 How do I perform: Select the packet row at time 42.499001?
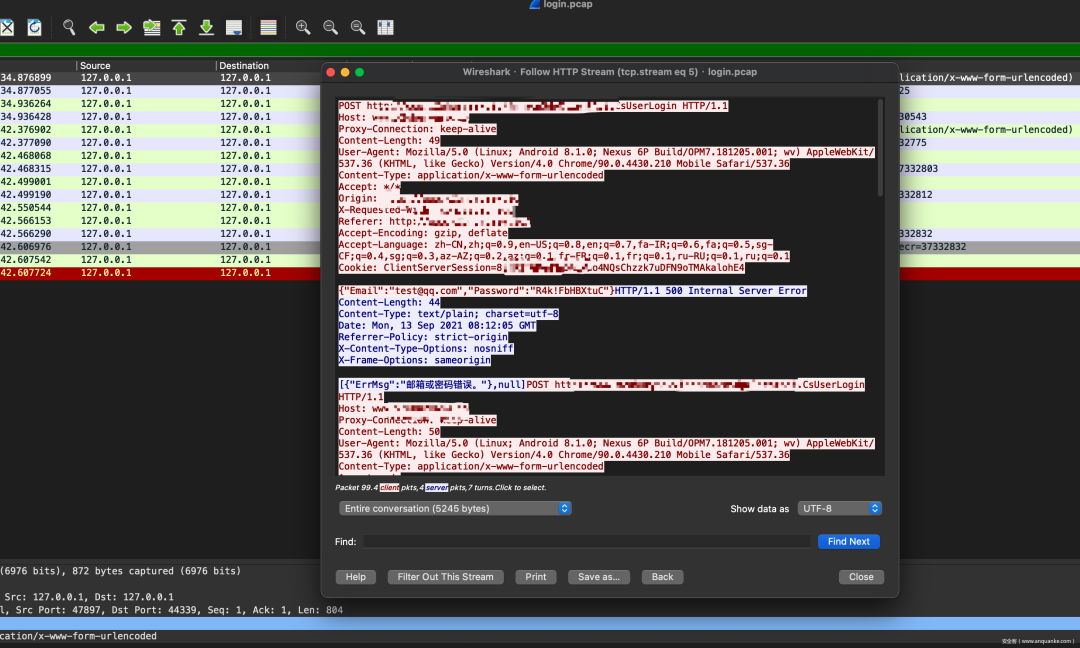click(160, 182)
